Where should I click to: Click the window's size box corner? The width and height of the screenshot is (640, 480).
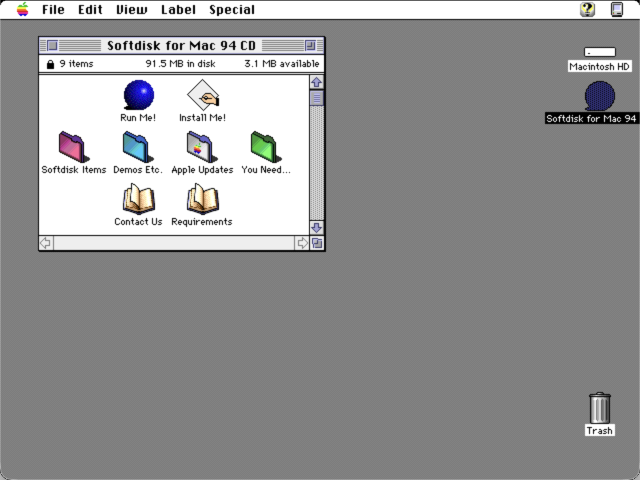317,243
